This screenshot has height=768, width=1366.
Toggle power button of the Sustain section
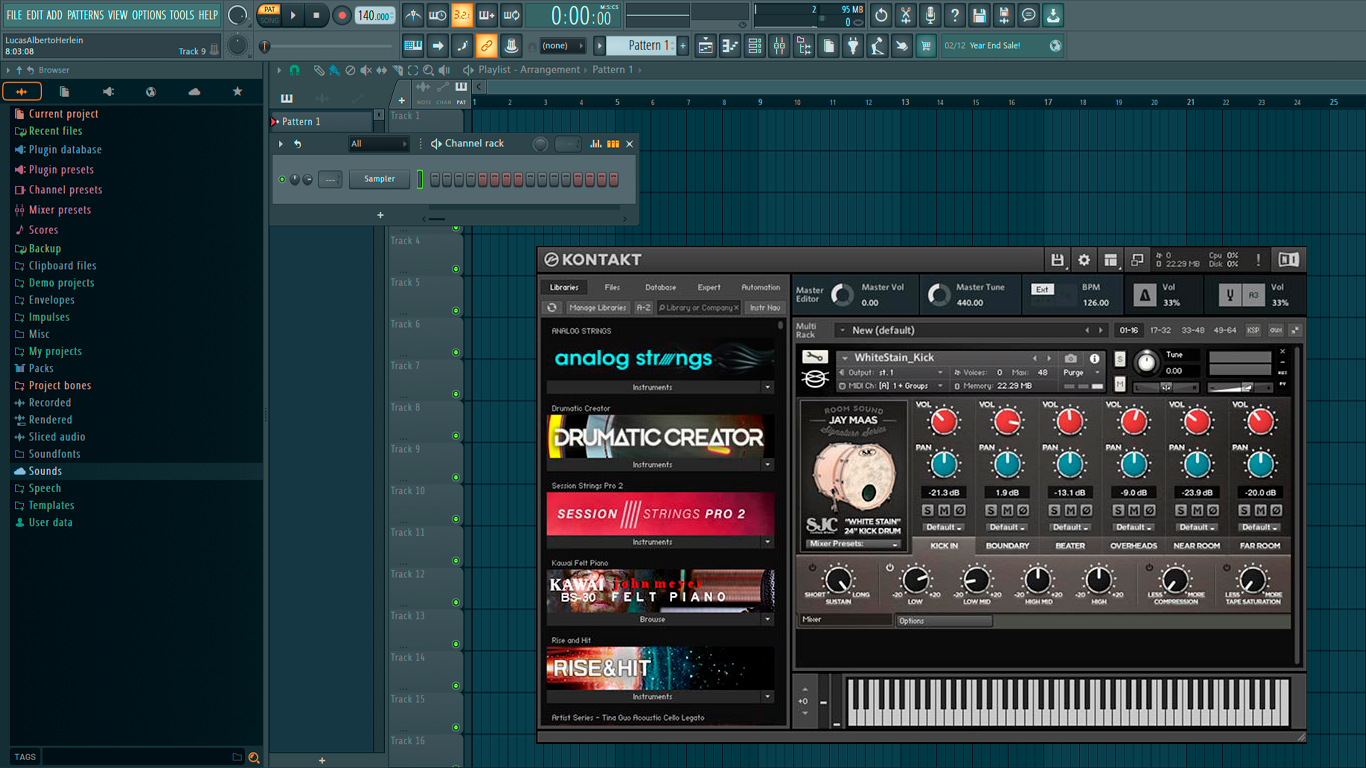pos(812,567)
